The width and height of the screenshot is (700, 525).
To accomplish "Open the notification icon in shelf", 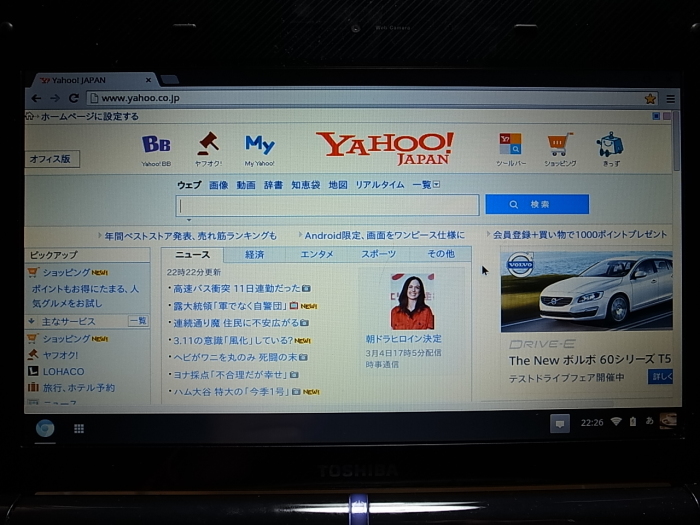I will point(560,423).
